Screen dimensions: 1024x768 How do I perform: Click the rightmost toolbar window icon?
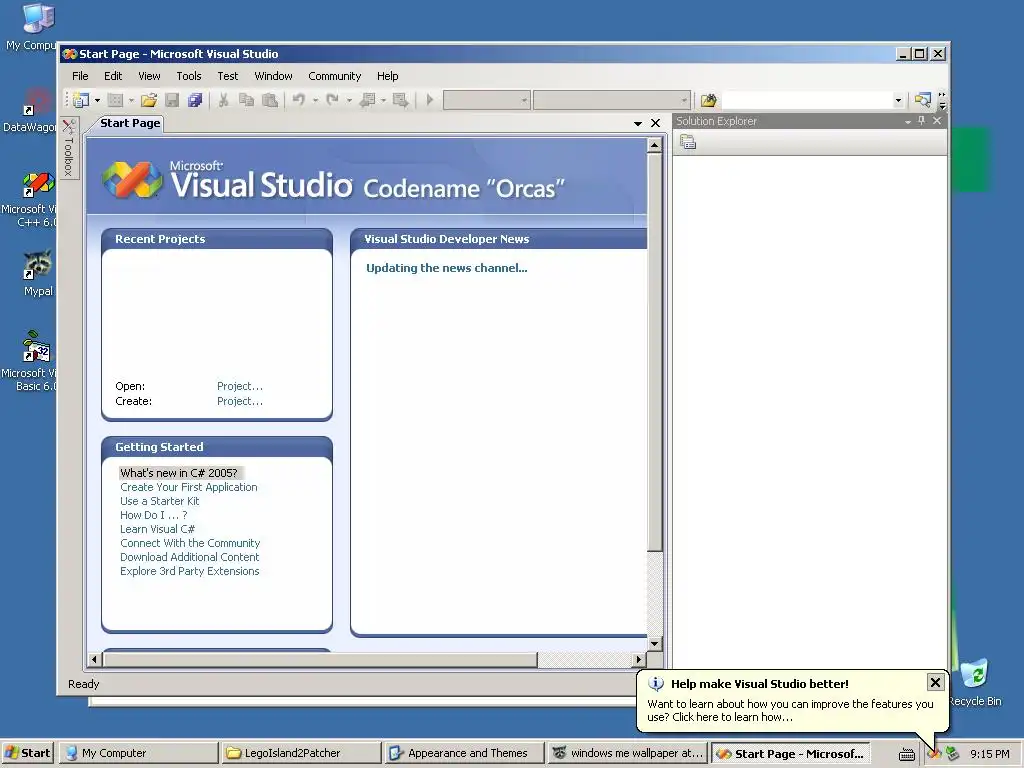point(922,100)
